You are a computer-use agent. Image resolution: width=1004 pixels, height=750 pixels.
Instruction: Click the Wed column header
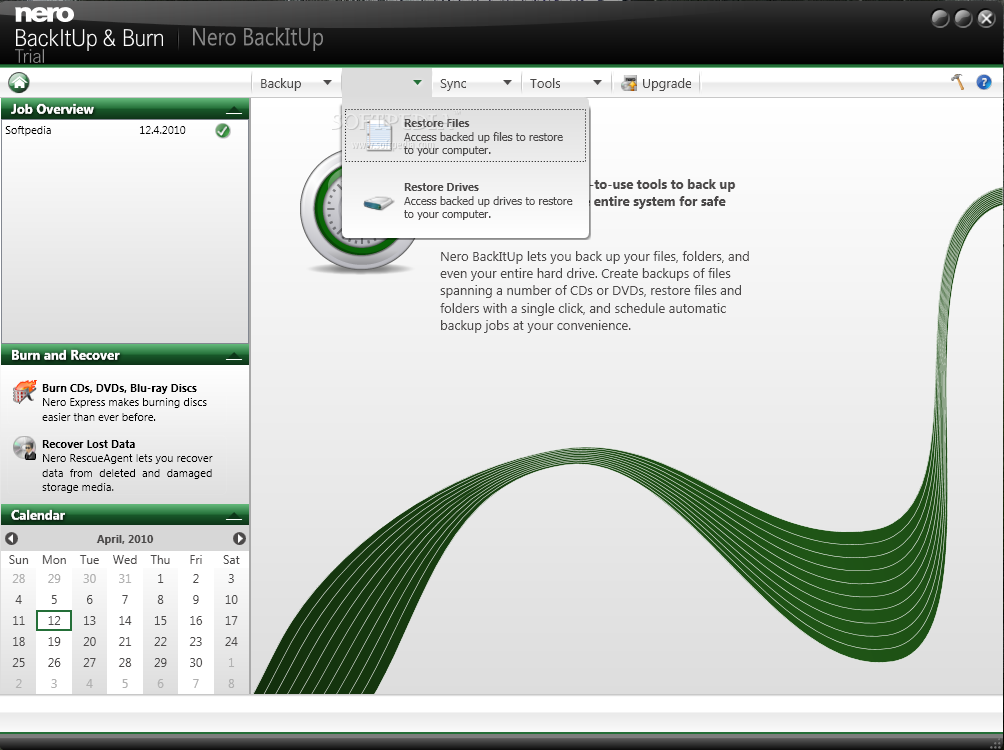tap(125, 560)
